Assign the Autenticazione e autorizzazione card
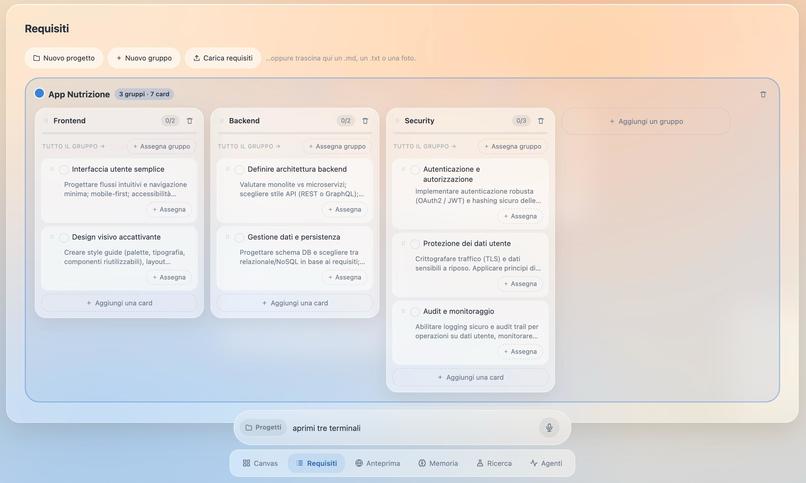 coord(520,216)
